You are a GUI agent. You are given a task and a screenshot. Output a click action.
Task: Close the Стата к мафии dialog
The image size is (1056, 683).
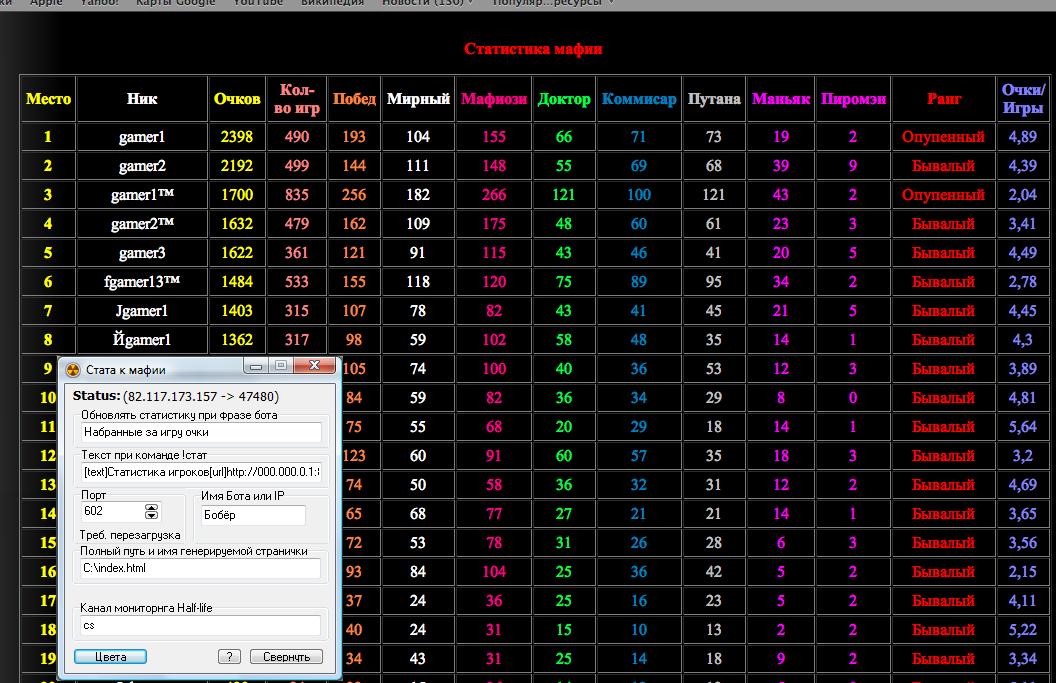(315, 367)
